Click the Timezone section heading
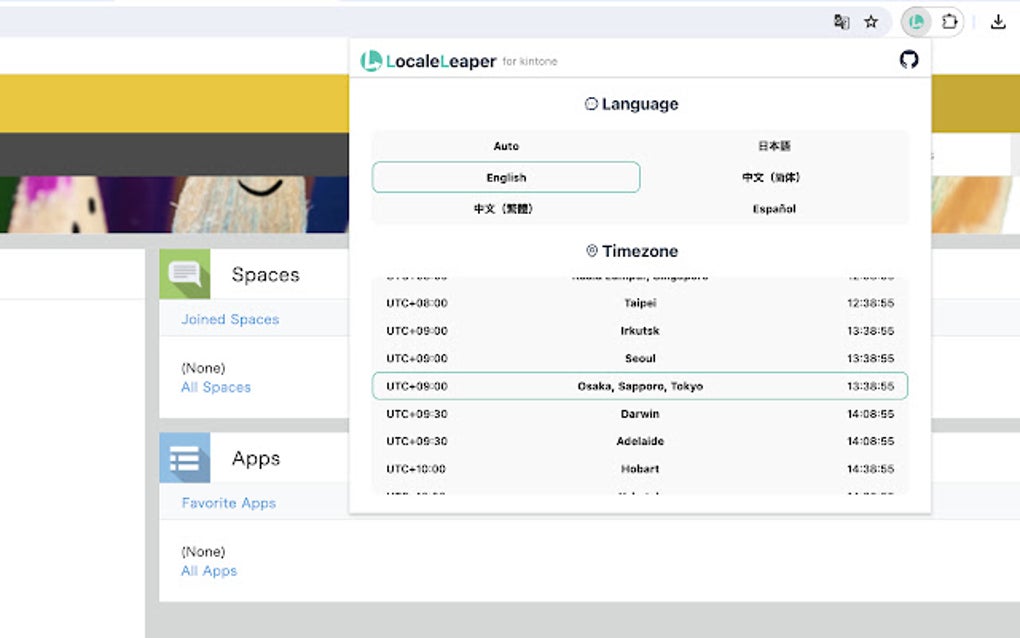This screenshot has height=638, width=1020. (632, 251)
